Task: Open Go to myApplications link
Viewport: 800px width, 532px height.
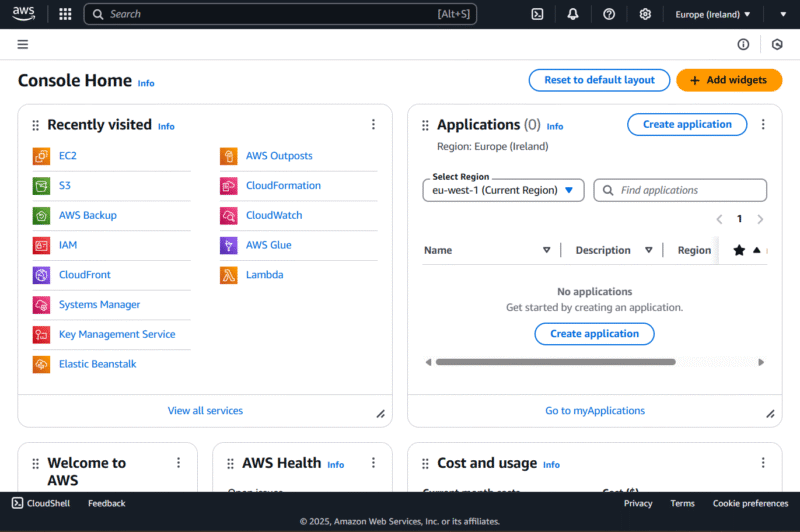Action: pyautogui.click(x=595, y=411)
